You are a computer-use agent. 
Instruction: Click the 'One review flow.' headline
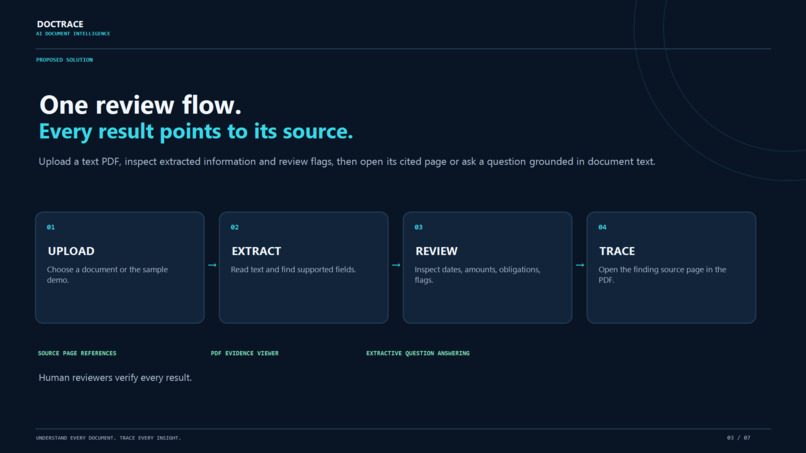[140, 105]
